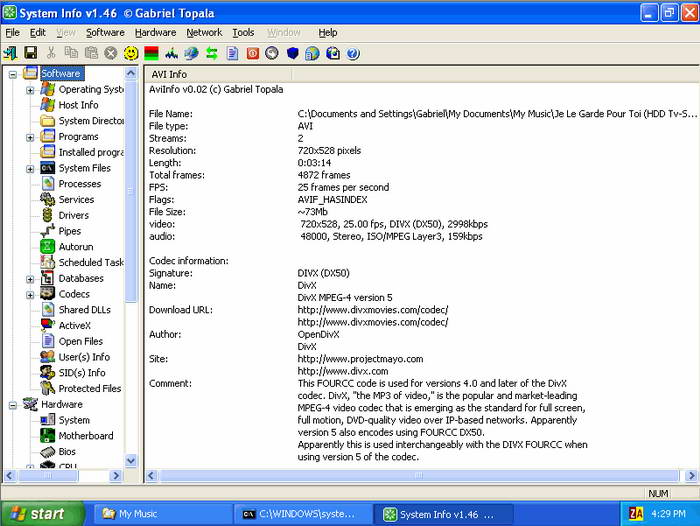Click the round dark clock icon
This screenshot has height=526, width=700.
point(272,54)
